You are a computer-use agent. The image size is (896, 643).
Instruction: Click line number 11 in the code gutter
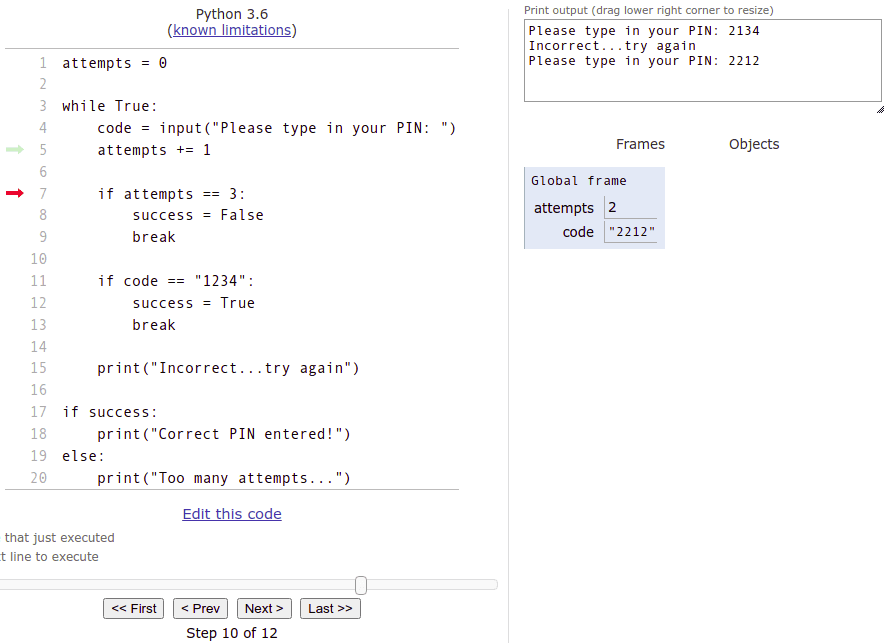(39, 281)
